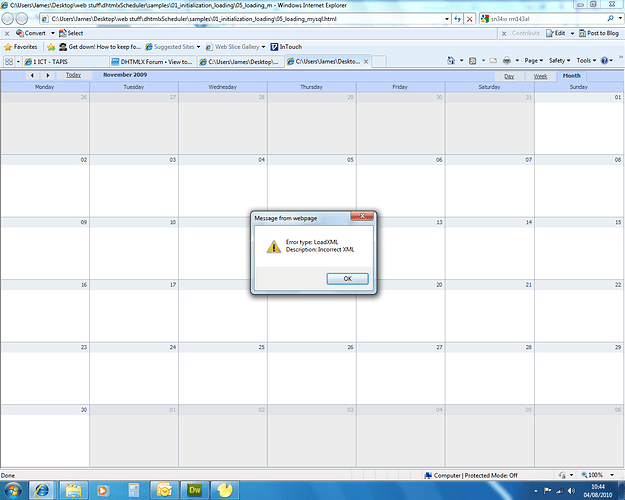The width and height of the screenshot is (625, 500).
Task: Click the Print icon in command bar
Action: click(507, 61)
